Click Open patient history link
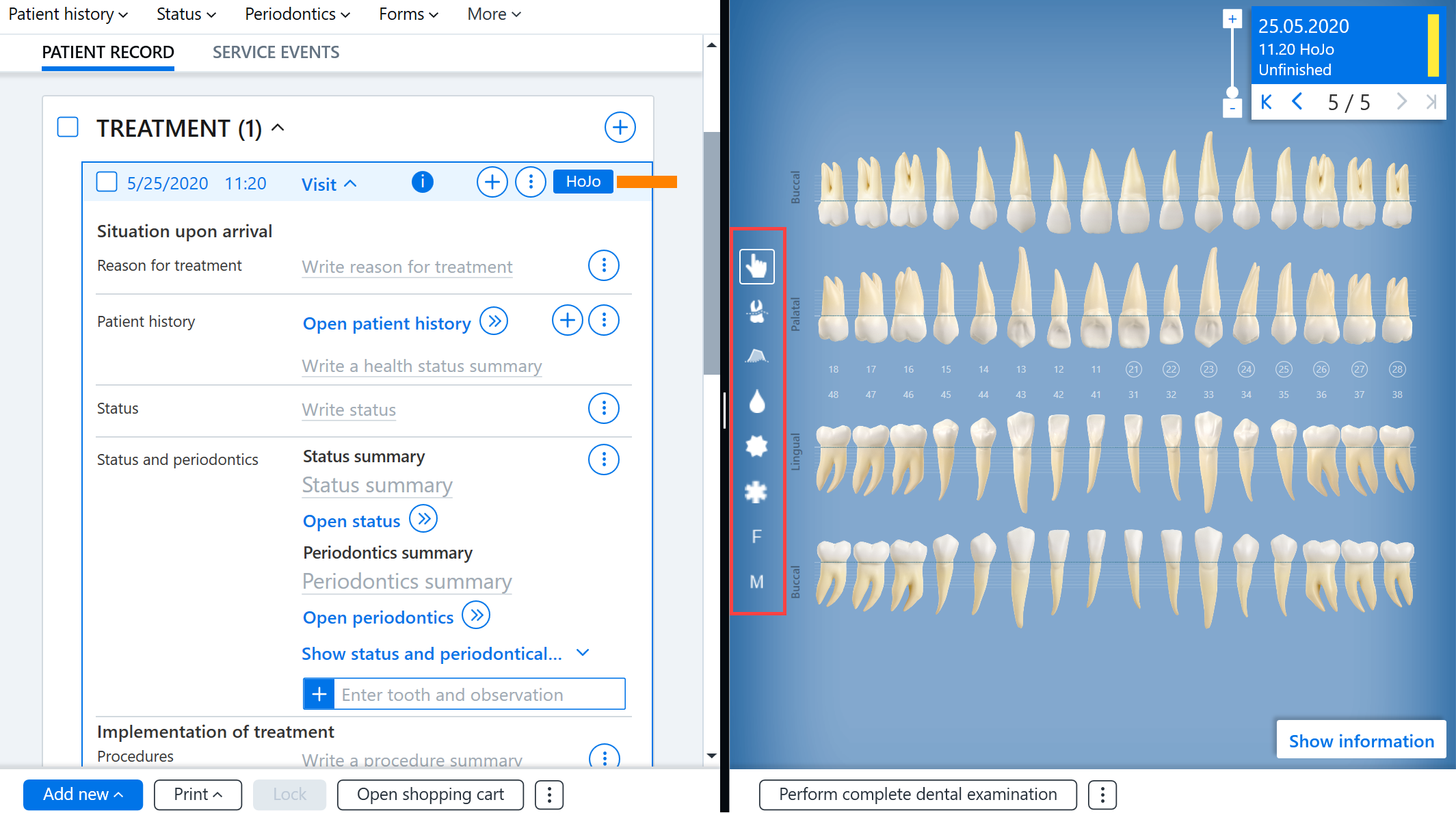 tap(387, 323)
